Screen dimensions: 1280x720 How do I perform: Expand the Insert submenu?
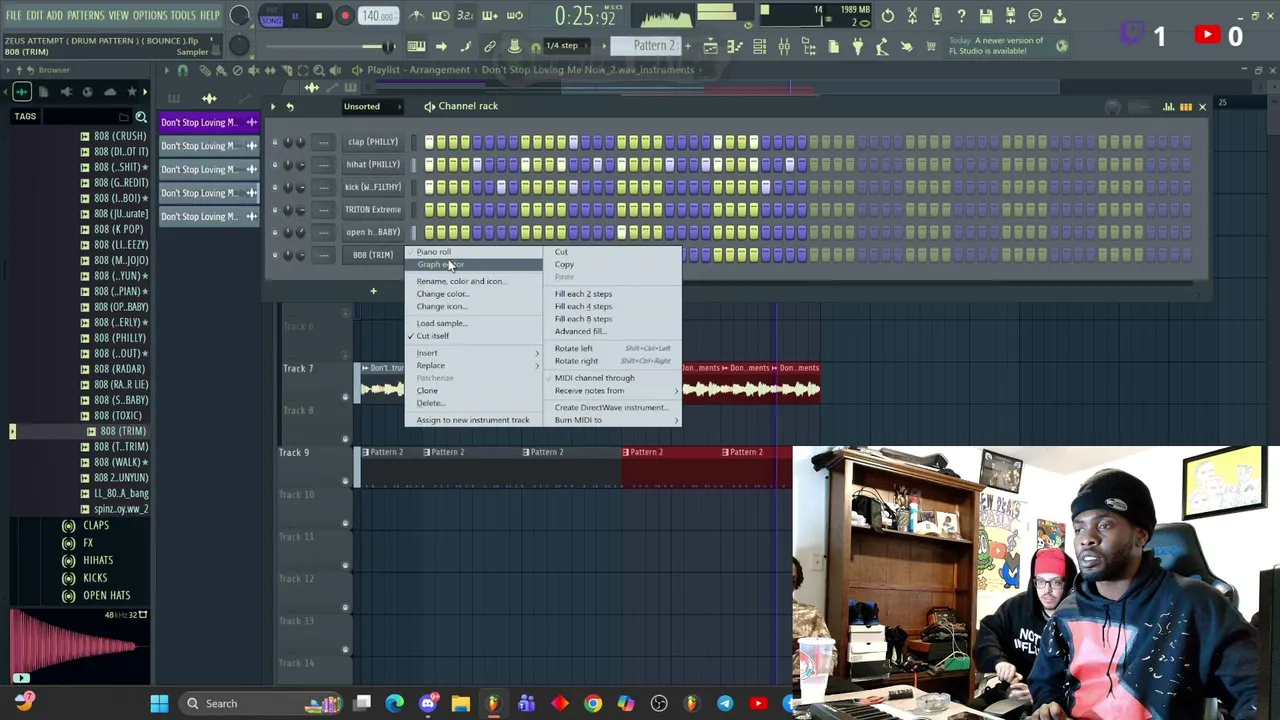(x=473, y=353)
